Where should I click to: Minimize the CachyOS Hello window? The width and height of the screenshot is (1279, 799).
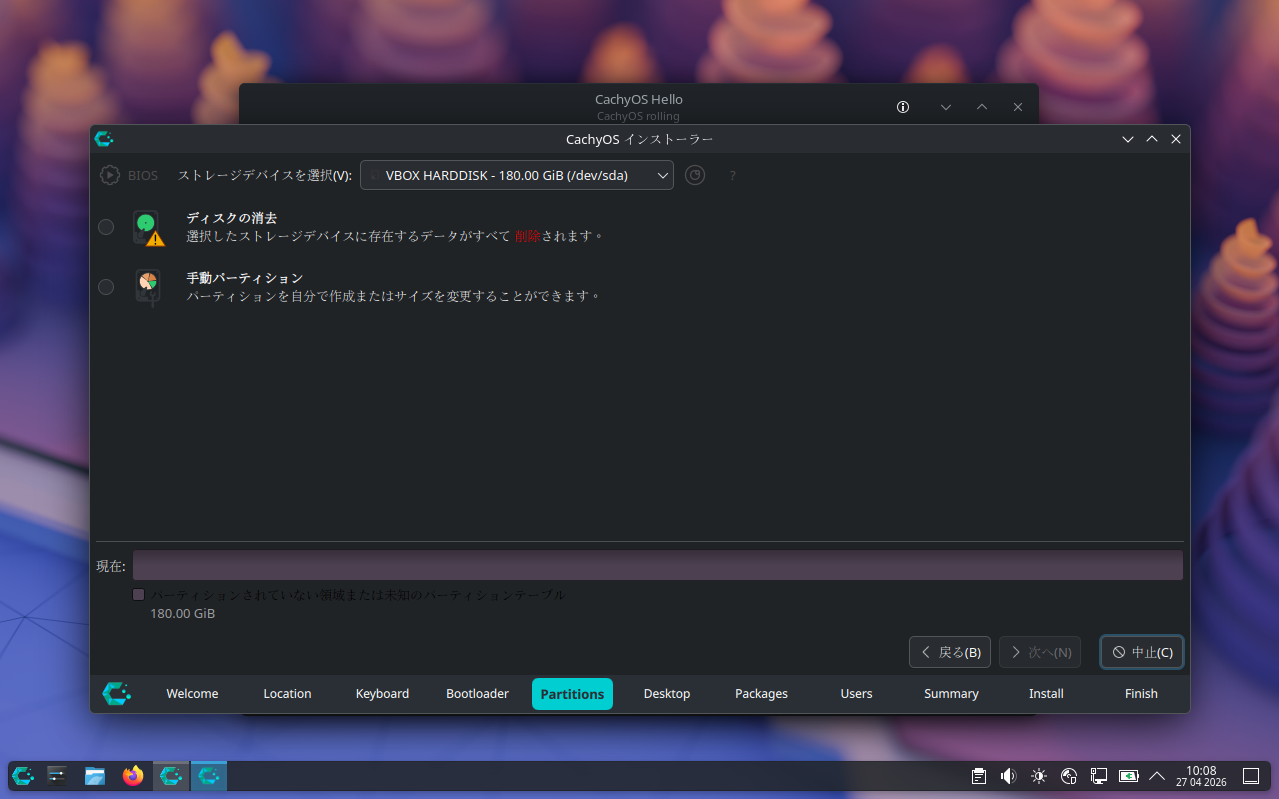click(x=946, y=107)
